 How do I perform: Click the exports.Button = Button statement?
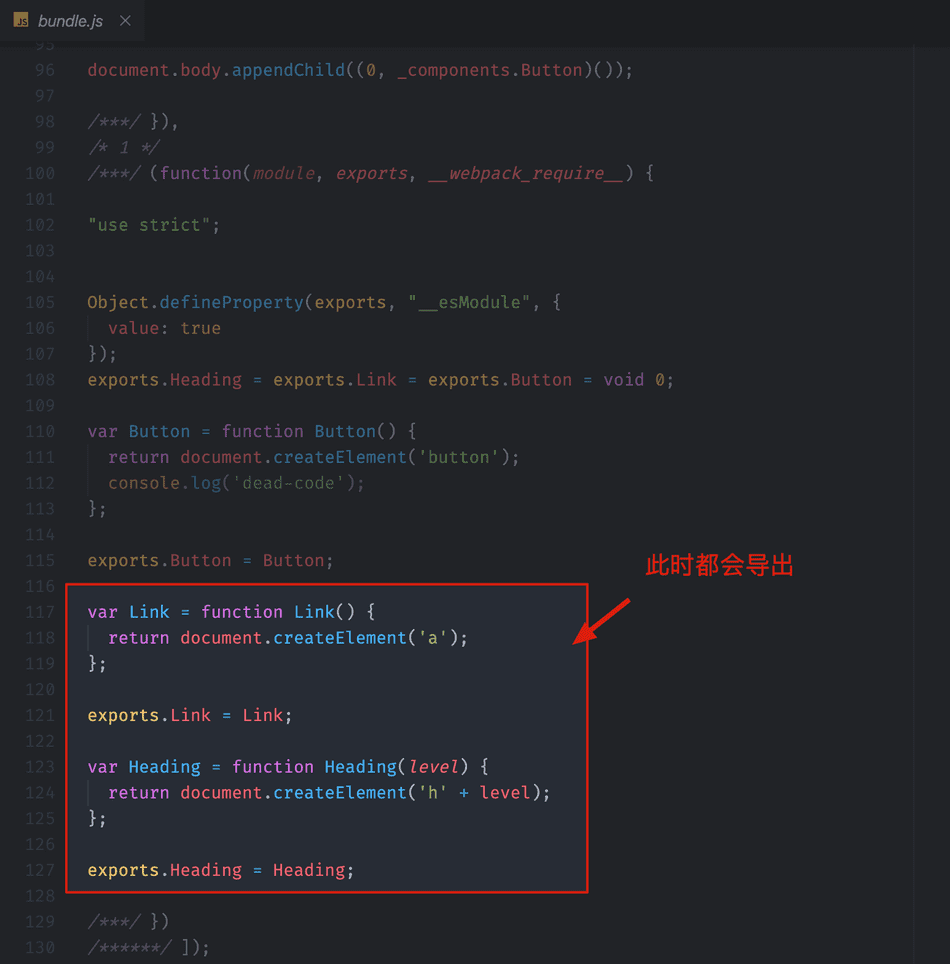pos(210,560)
